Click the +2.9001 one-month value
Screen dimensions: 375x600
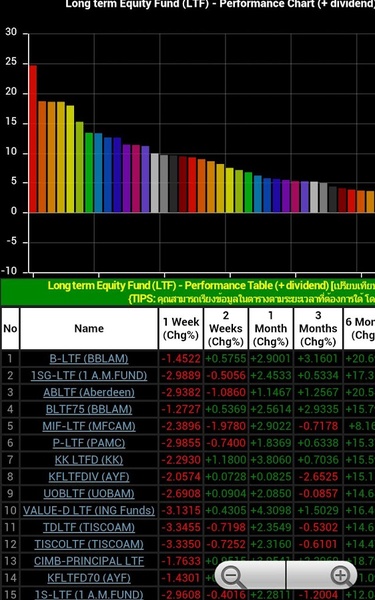pos(271,359)
